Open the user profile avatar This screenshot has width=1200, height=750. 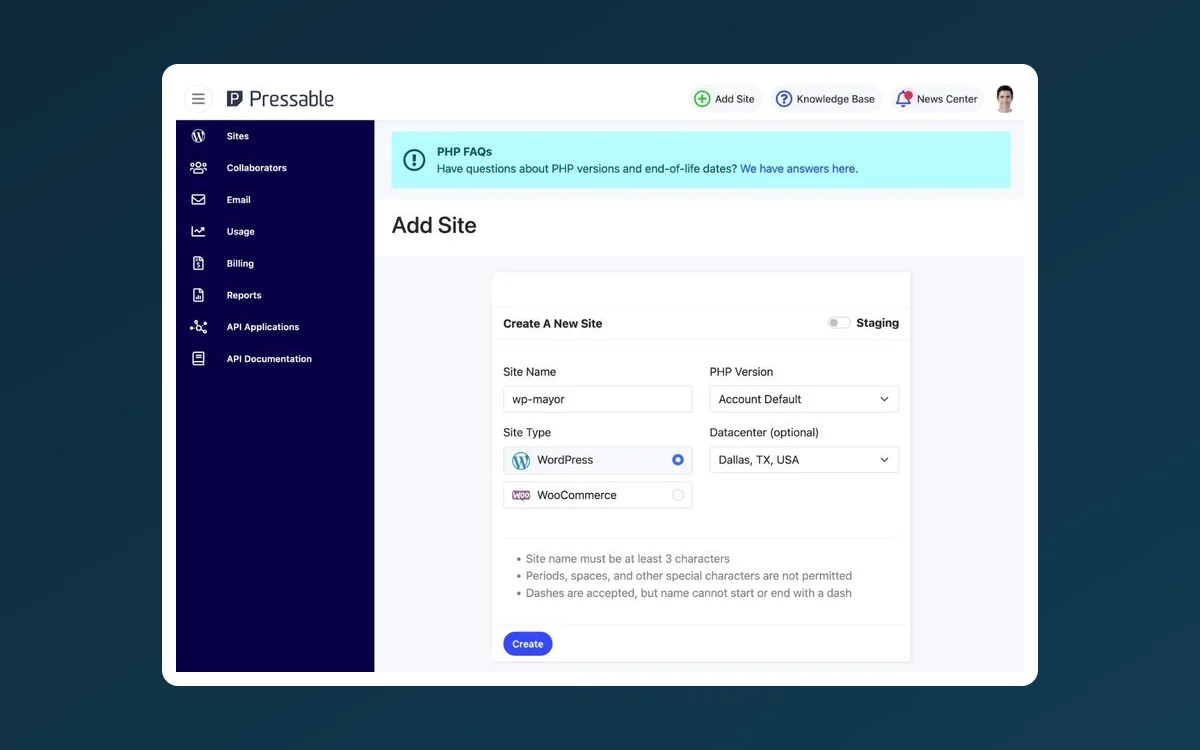coord(1005,99)
